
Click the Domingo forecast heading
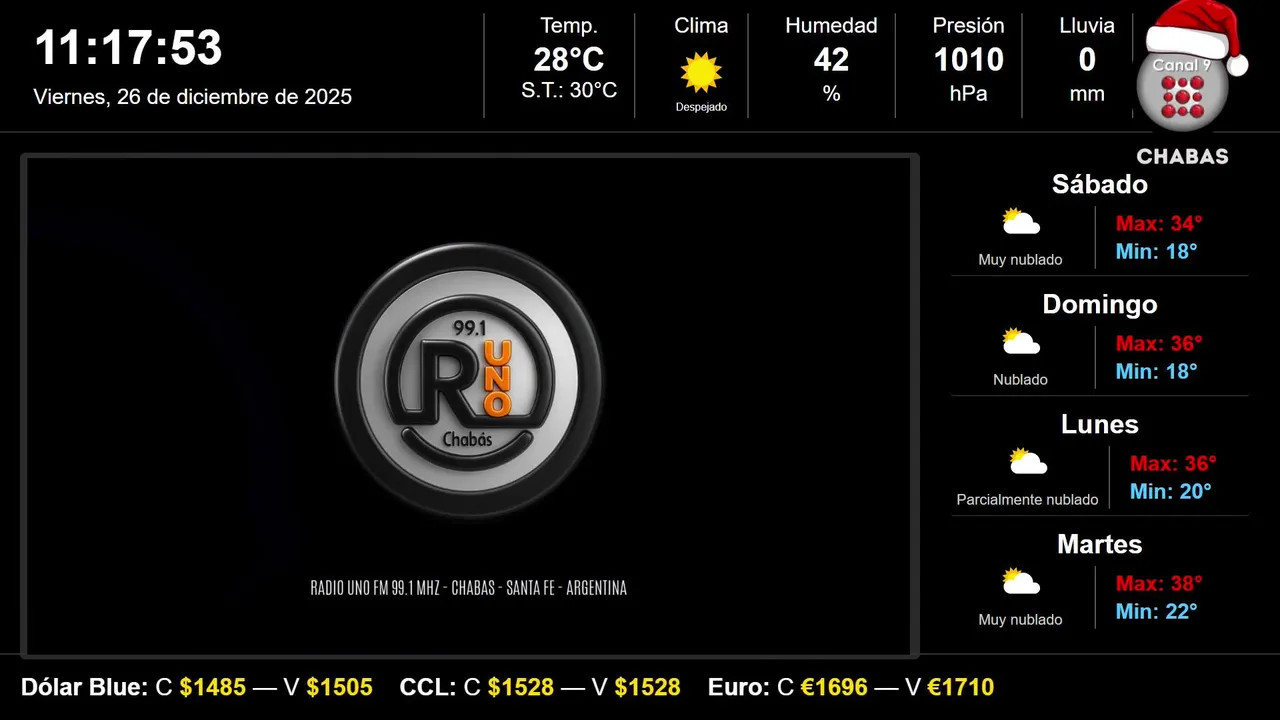tap(1100, 304)
